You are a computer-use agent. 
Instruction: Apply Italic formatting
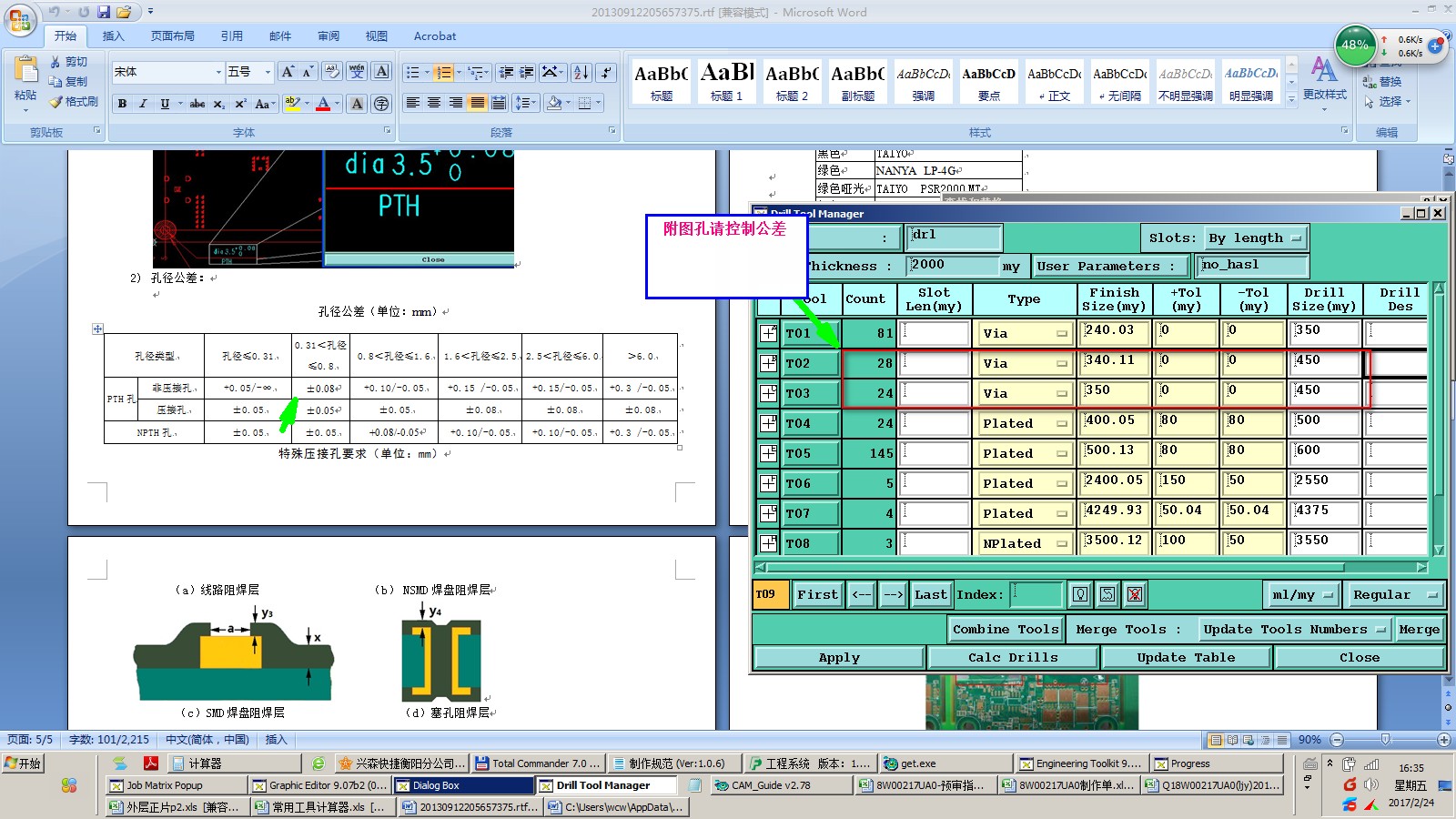pyautogui.click(x=143, y=104)
